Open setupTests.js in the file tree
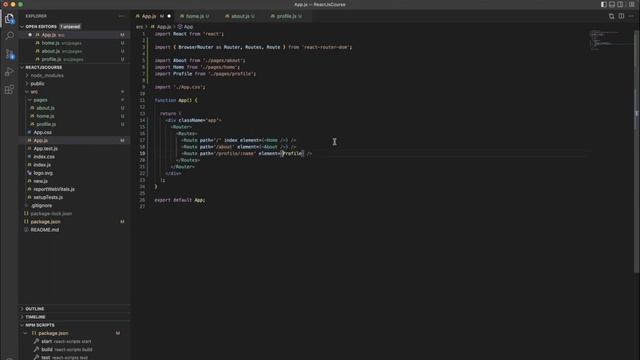This screenshot has width=640, height=360. click(x=75, y=198)
